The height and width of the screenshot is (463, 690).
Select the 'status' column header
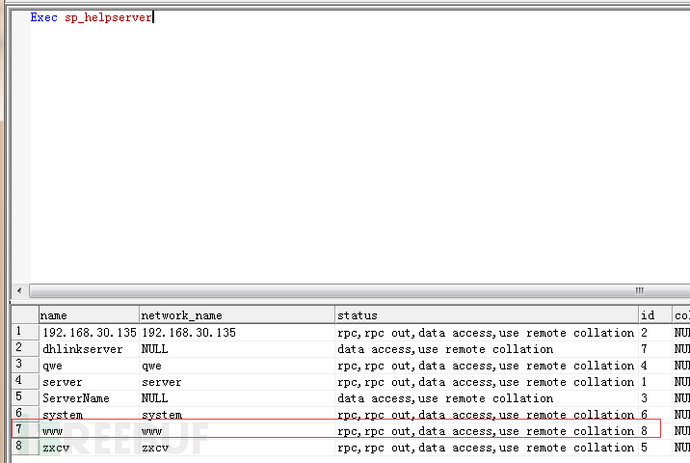pos(487,315)
